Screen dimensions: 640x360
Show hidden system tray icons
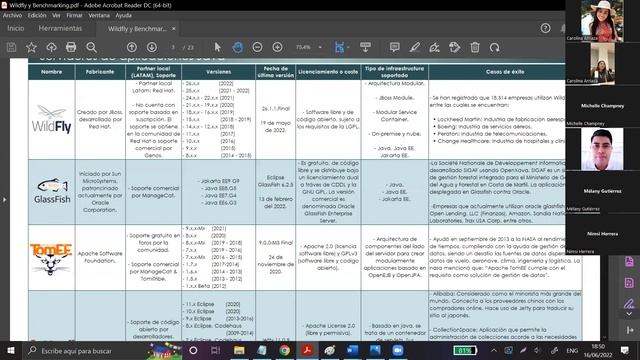tap(493, 351)
